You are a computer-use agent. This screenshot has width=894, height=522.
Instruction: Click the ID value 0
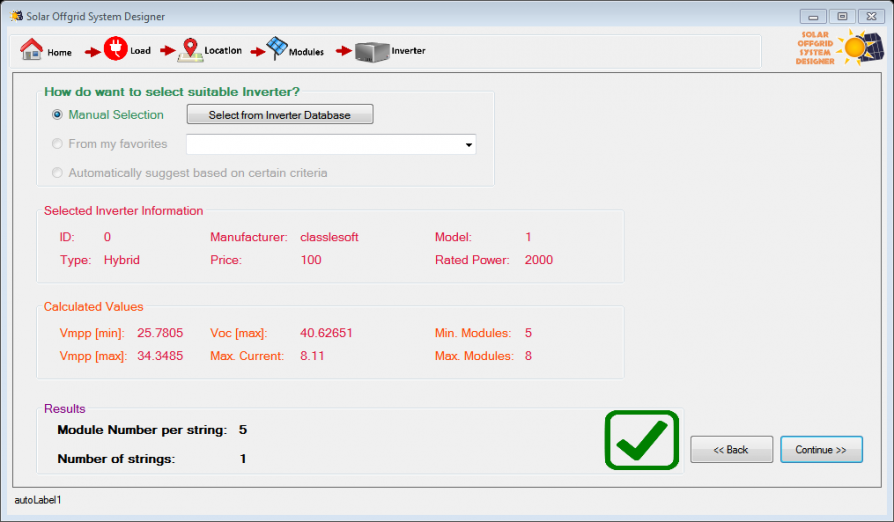coord(107,237)
